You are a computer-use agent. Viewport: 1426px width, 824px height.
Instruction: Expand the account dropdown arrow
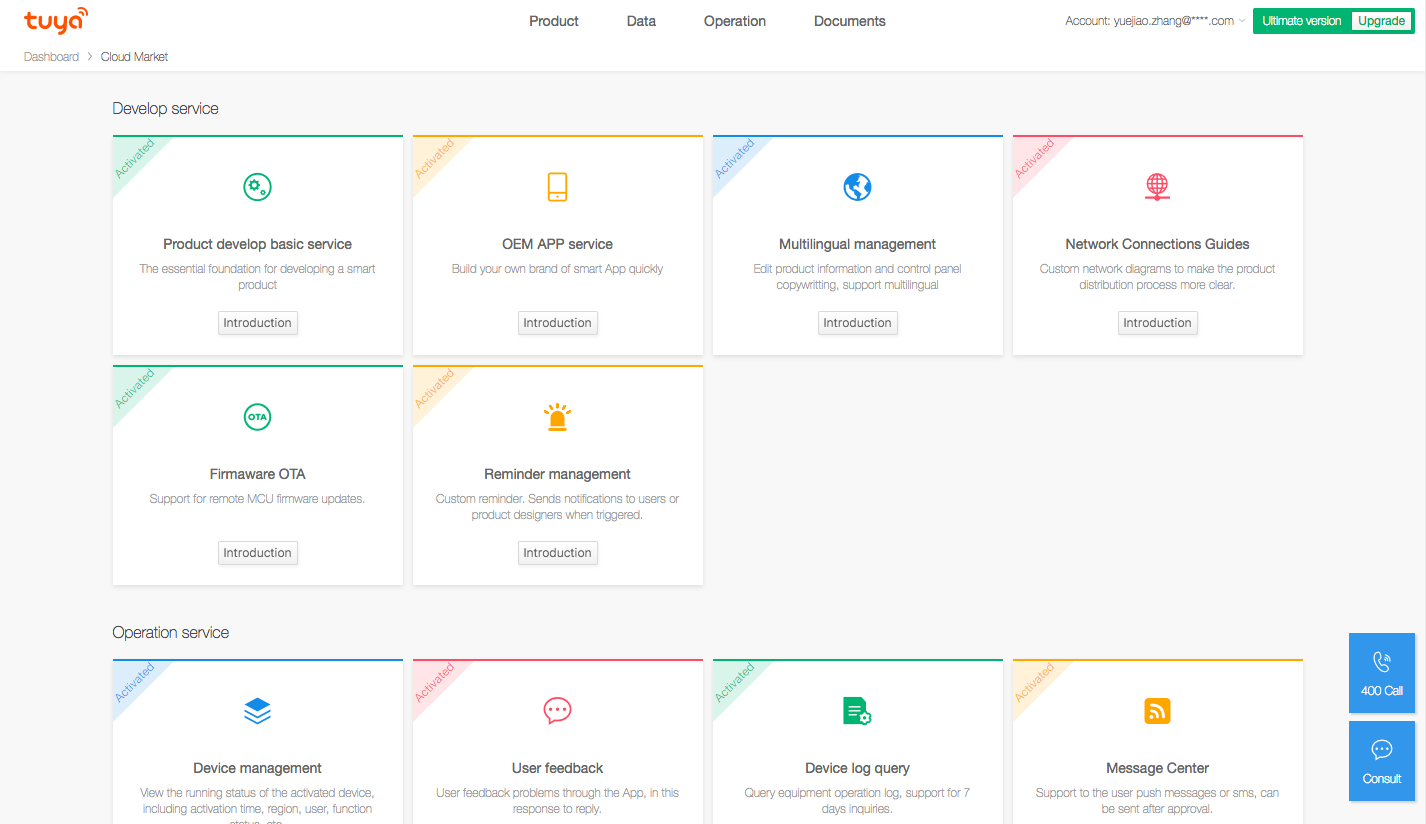point(1242,21)
